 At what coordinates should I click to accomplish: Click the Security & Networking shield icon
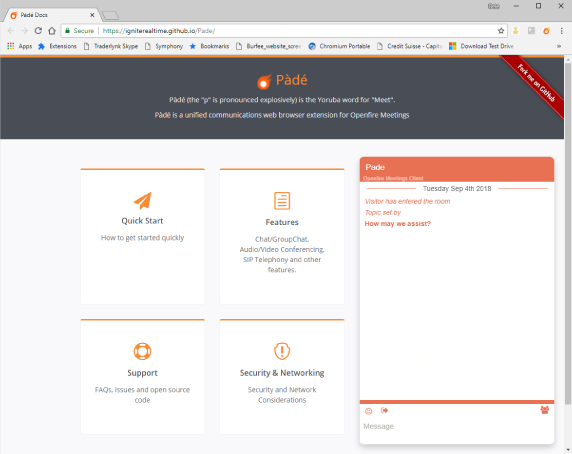click(x=282, y=351)
